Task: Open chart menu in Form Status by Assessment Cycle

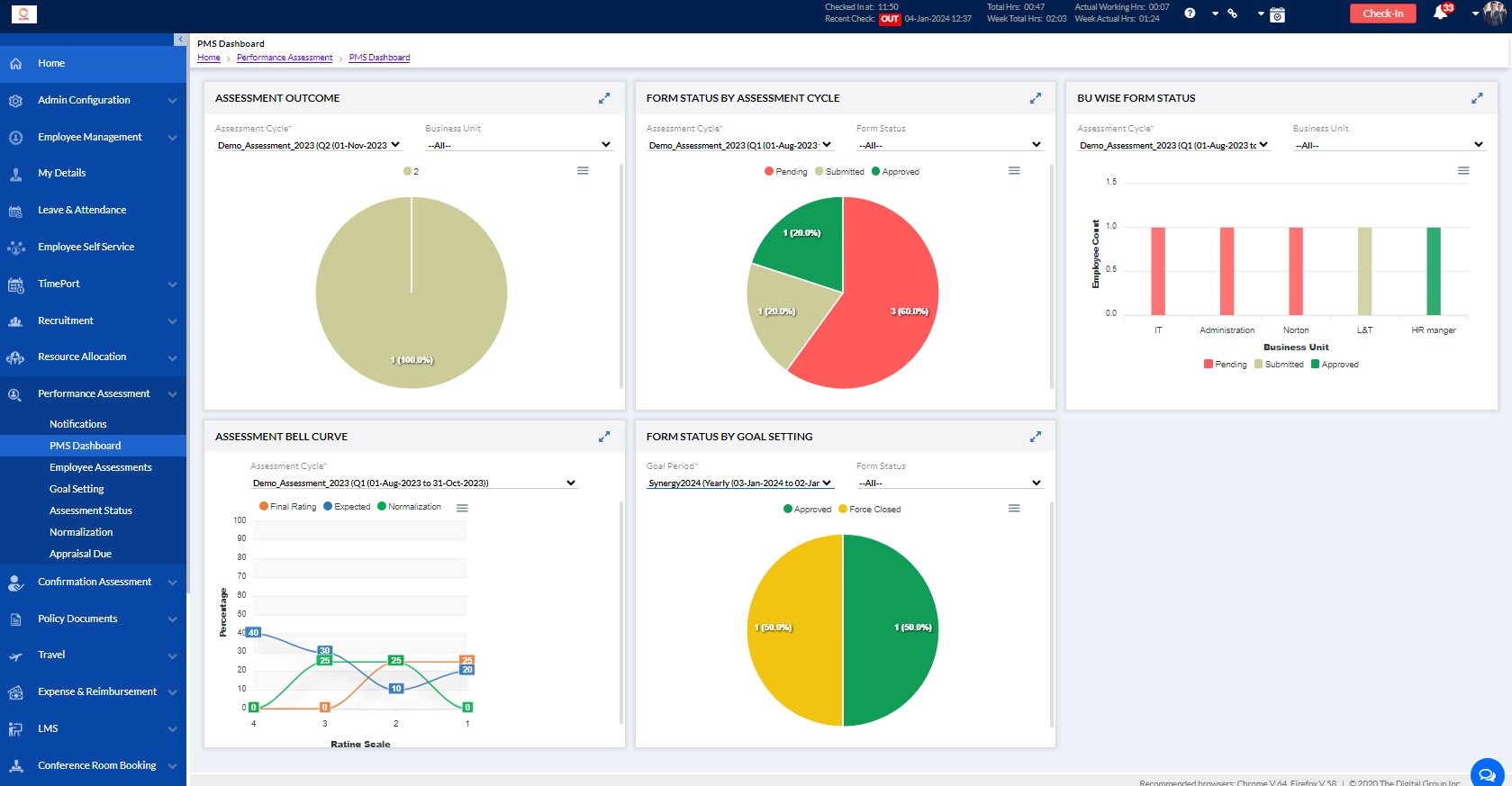Action: tap(1014, 171)
